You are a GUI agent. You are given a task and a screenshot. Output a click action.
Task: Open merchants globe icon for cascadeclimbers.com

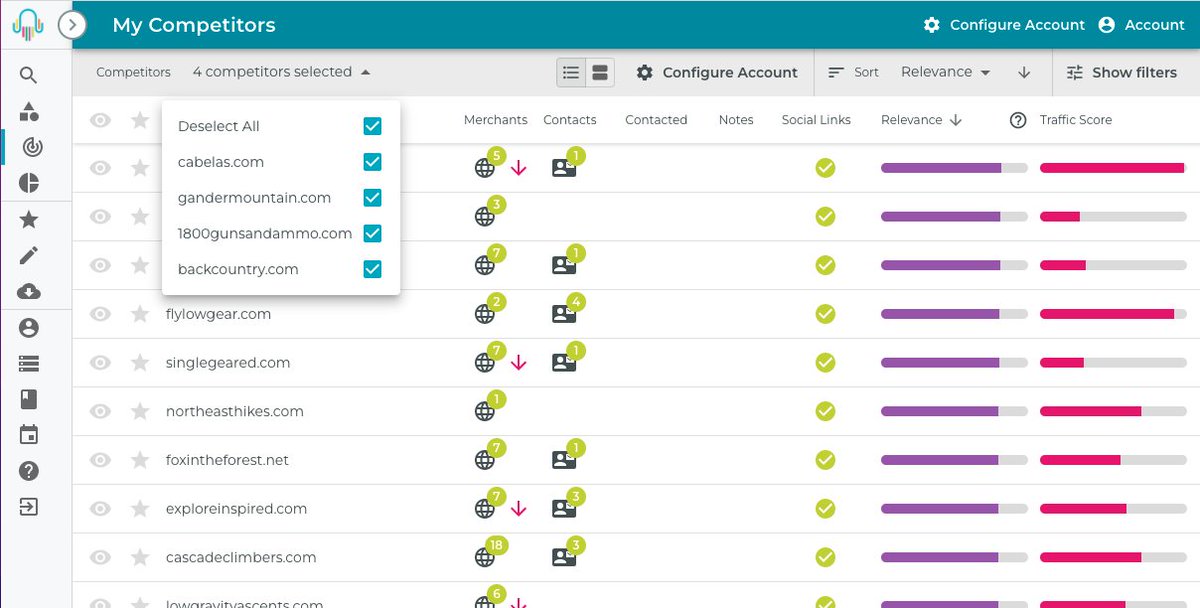coord(484,557)
